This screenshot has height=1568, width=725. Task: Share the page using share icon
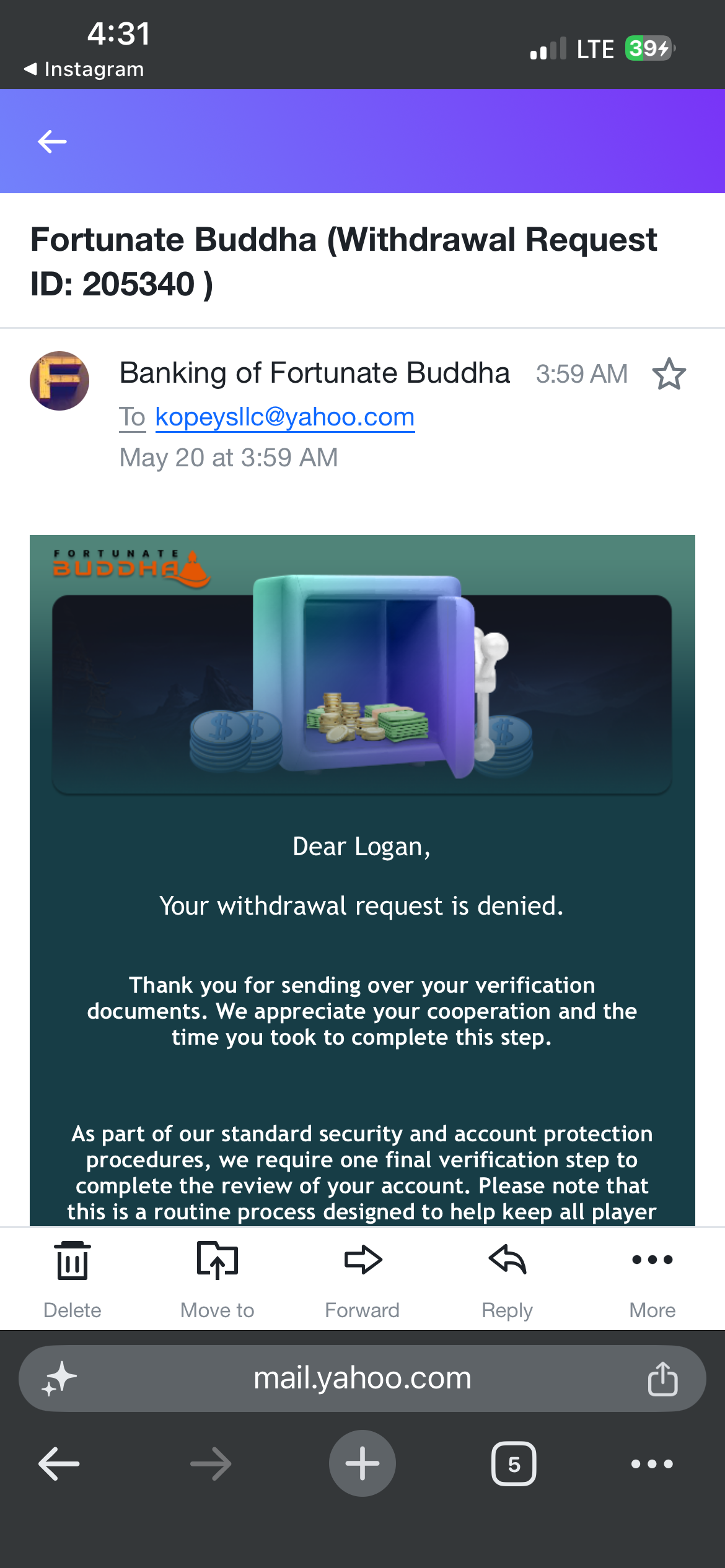click(x=663, y=1379)
